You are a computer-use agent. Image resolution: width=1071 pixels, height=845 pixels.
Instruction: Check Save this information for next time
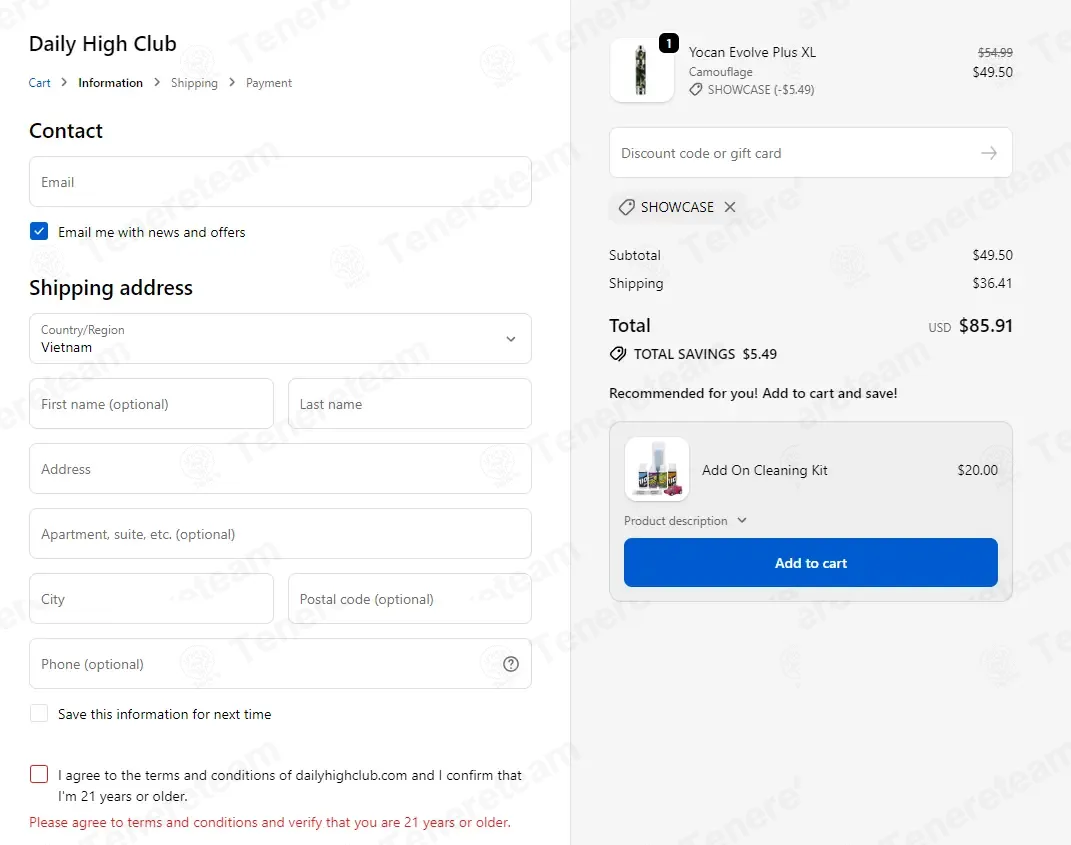tap(39, 714)
